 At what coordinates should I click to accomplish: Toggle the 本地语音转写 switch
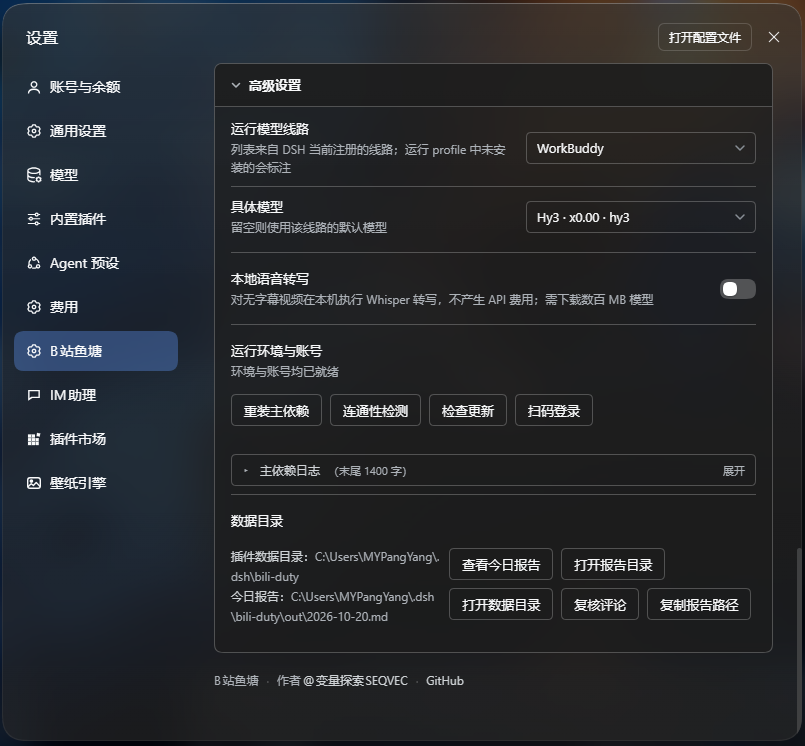click(x=737, y=289)
